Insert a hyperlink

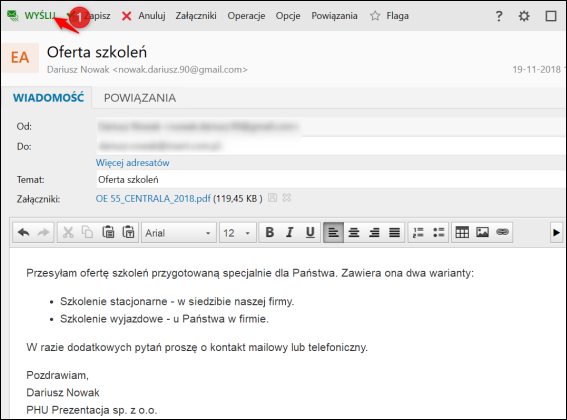pos(503,232)
